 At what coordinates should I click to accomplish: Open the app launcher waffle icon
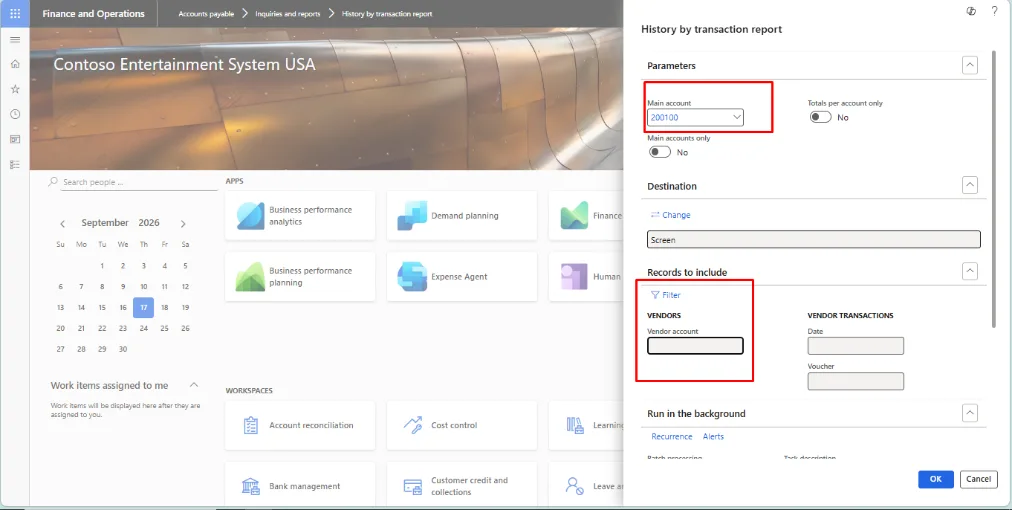click(14, 14)
